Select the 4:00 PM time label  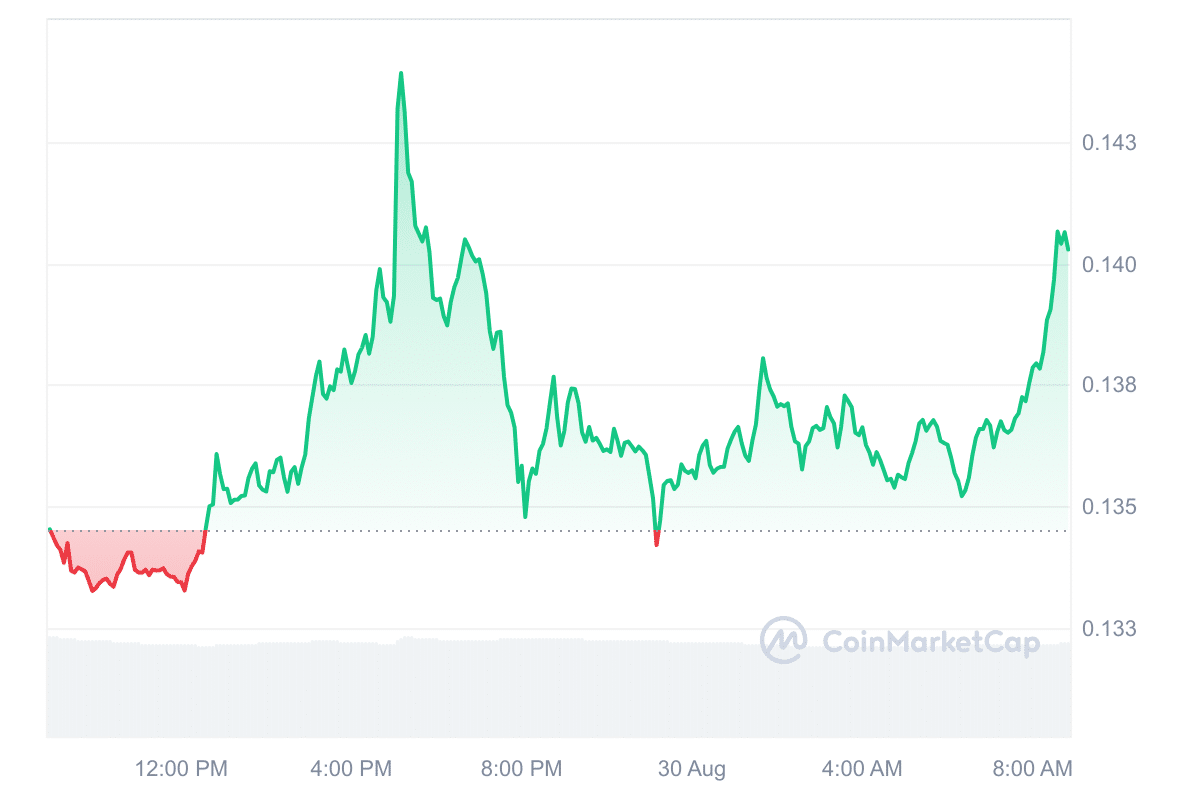351,769
